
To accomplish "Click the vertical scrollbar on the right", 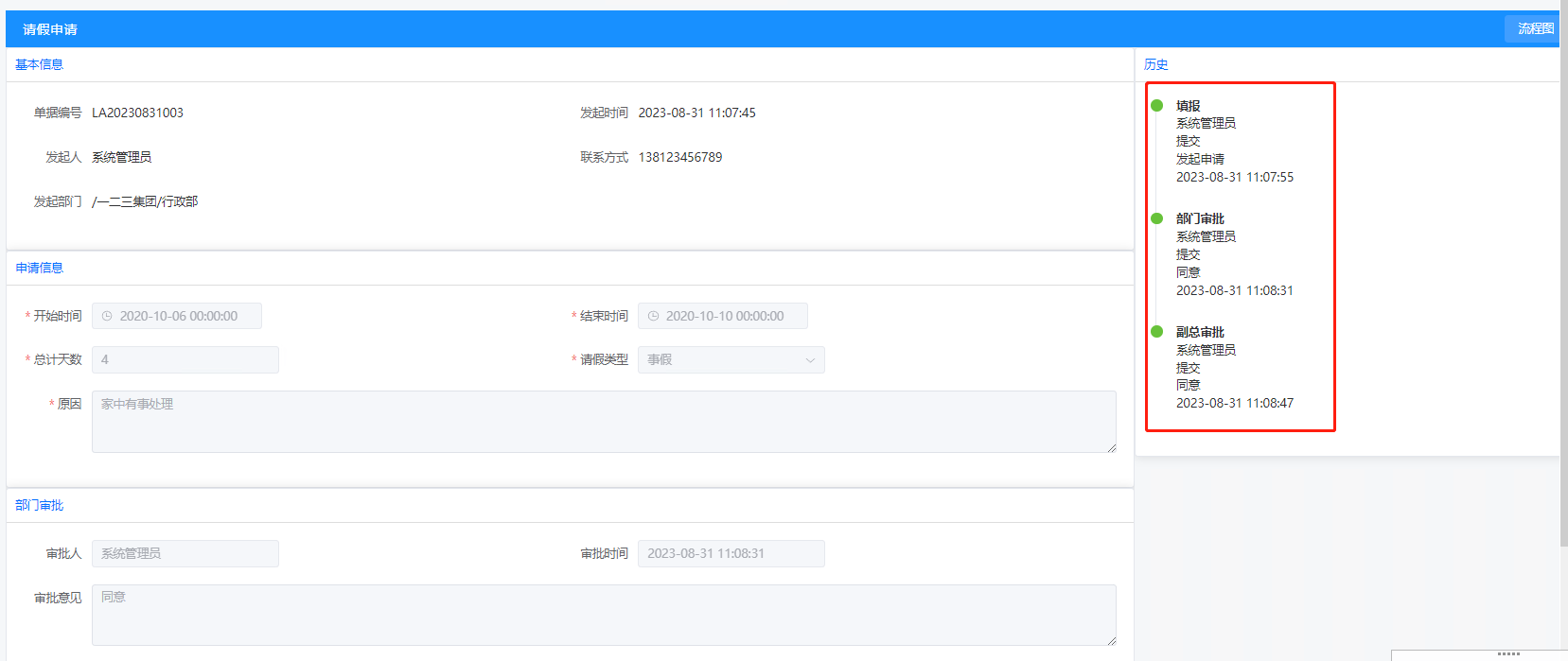I will pos(1563,274).
